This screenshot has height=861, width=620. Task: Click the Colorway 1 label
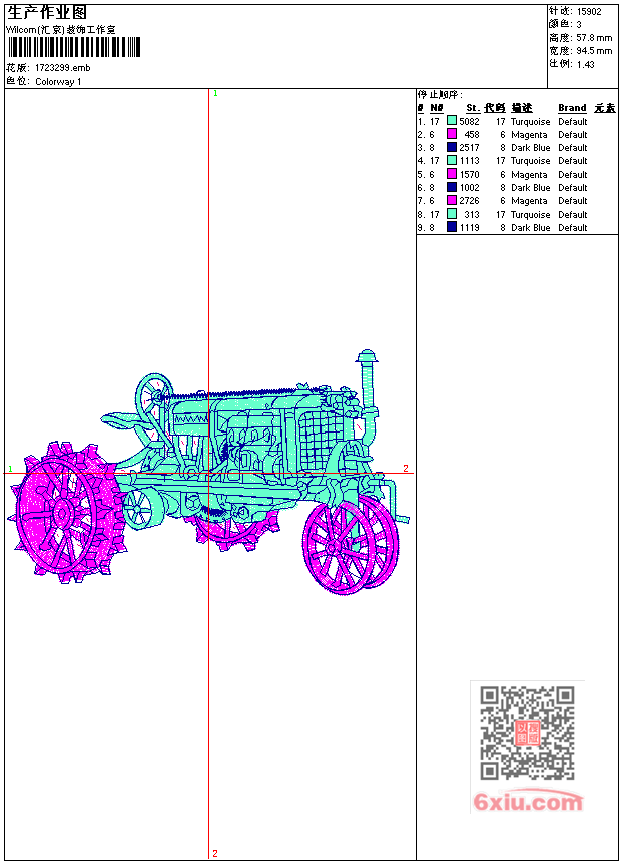point(58,82)
